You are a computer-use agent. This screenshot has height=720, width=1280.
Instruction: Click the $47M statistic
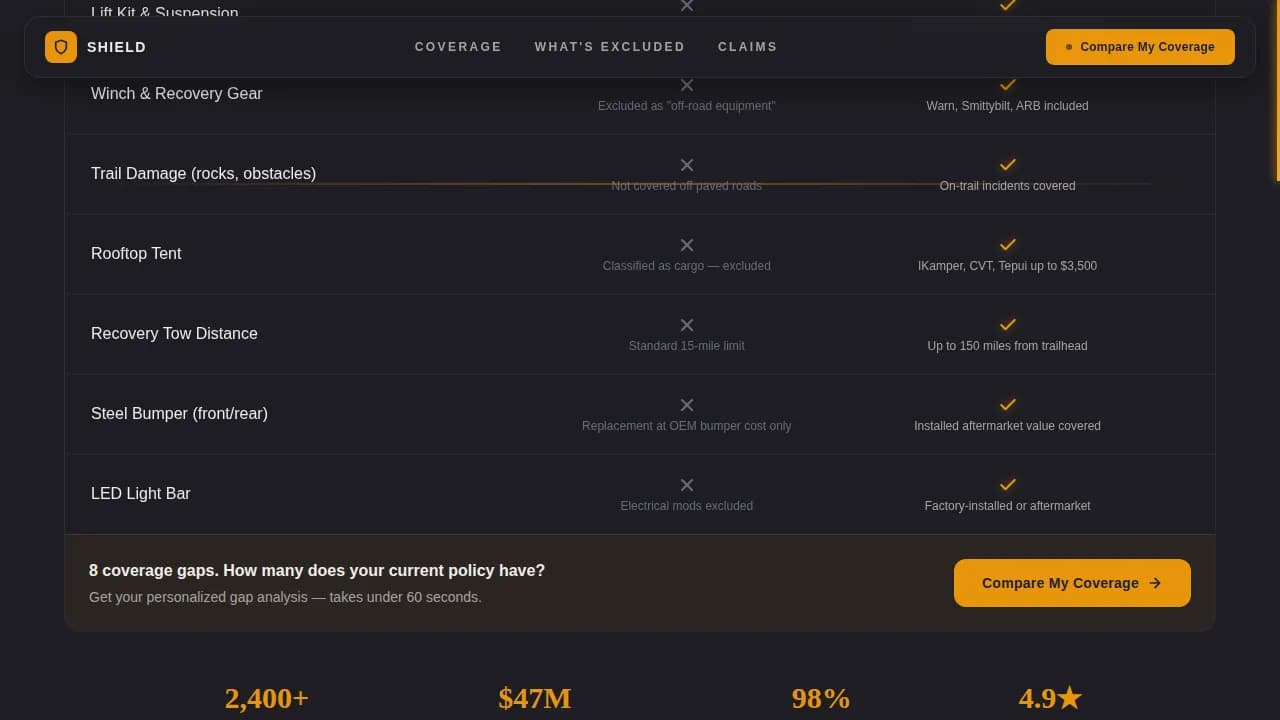coord(535,698)
